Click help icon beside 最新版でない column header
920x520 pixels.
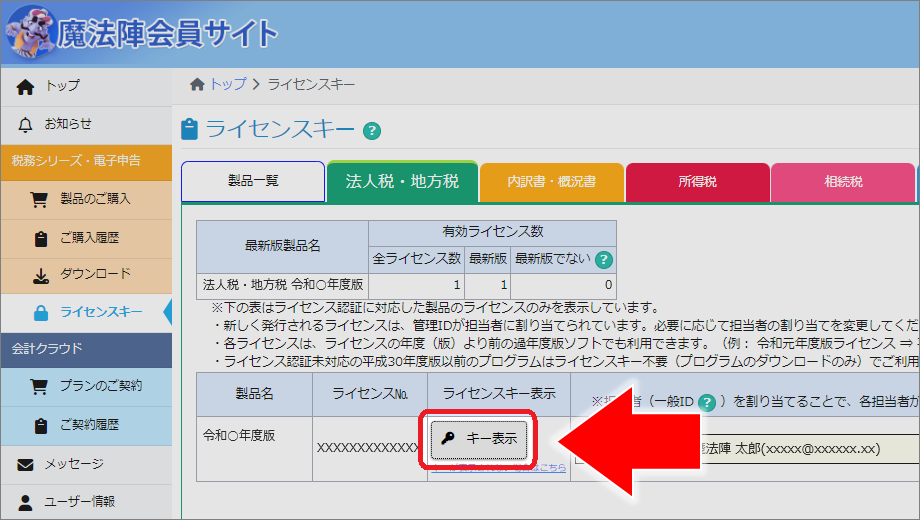pyautogui.click(x=603, y=259)
